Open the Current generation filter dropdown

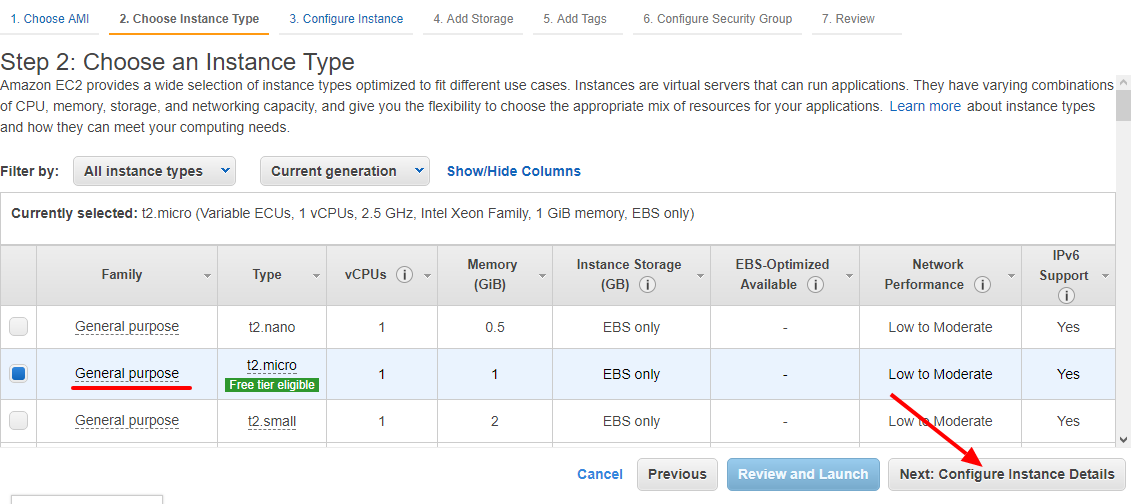pyautogui.click(x=344, y=171)
